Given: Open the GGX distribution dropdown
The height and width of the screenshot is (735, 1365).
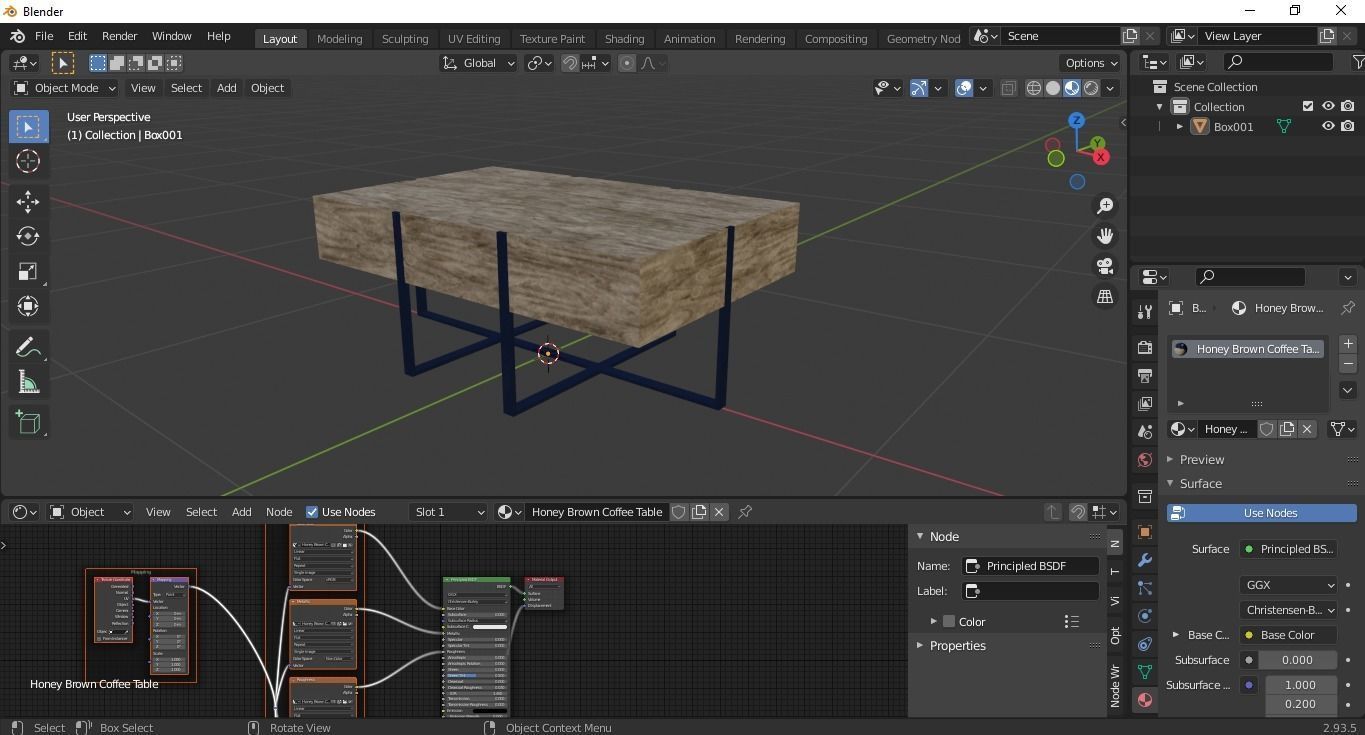Looking at the screenshot, I should [1288, 585].
